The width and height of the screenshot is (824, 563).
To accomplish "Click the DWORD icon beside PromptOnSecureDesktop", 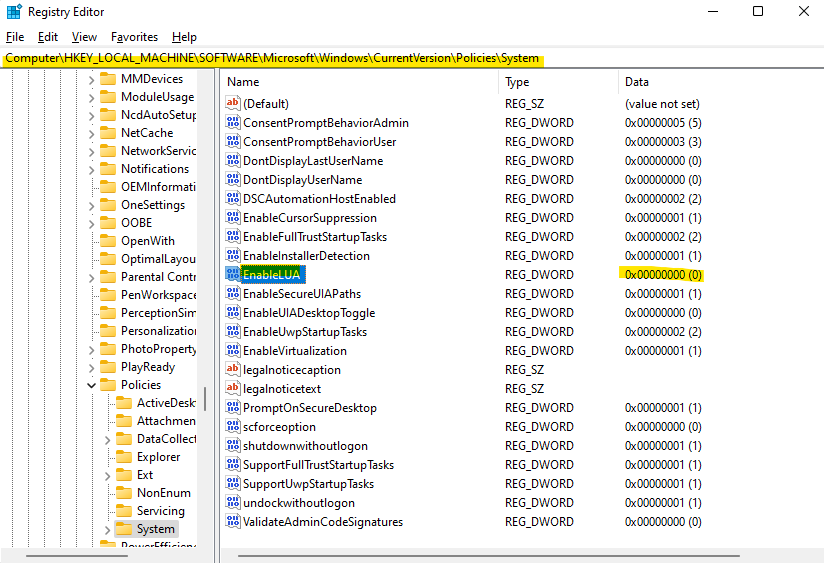I will (x=233, y=408).
